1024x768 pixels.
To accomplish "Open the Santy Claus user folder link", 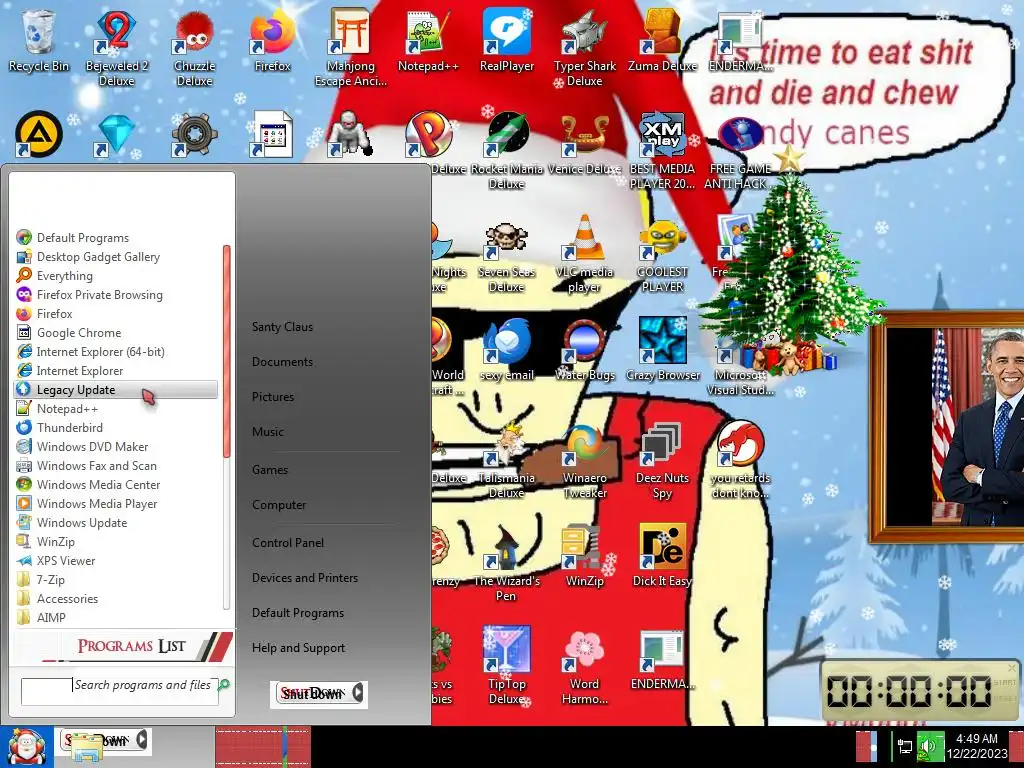I will click(x=282, y=327).
